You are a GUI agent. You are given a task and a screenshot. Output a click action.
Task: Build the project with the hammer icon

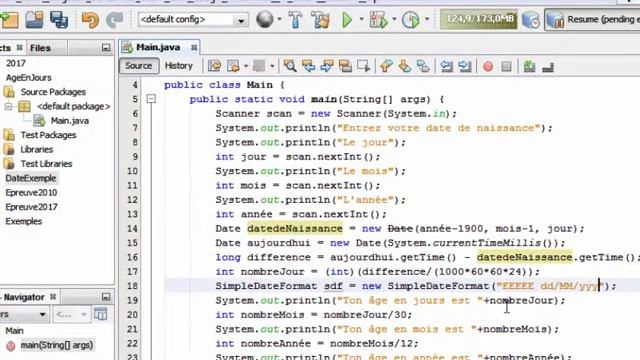[x=295, y=19]
